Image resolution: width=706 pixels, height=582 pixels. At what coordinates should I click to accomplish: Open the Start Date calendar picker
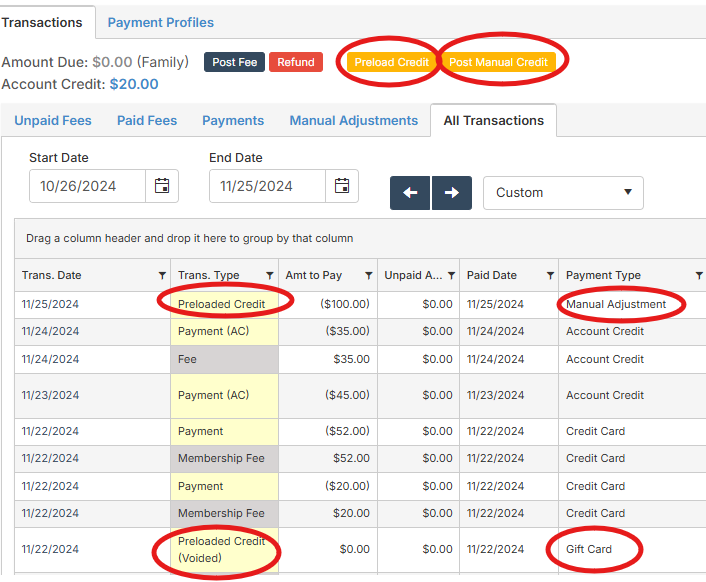tap(162, 186)
